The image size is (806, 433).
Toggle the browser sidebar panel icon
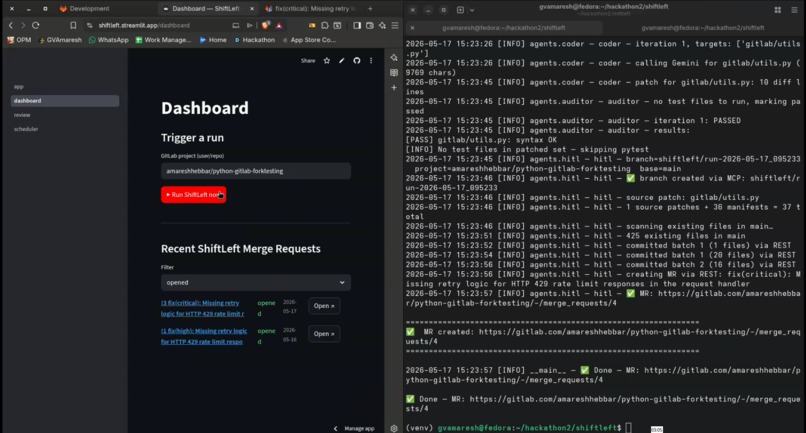coord(357,25)
